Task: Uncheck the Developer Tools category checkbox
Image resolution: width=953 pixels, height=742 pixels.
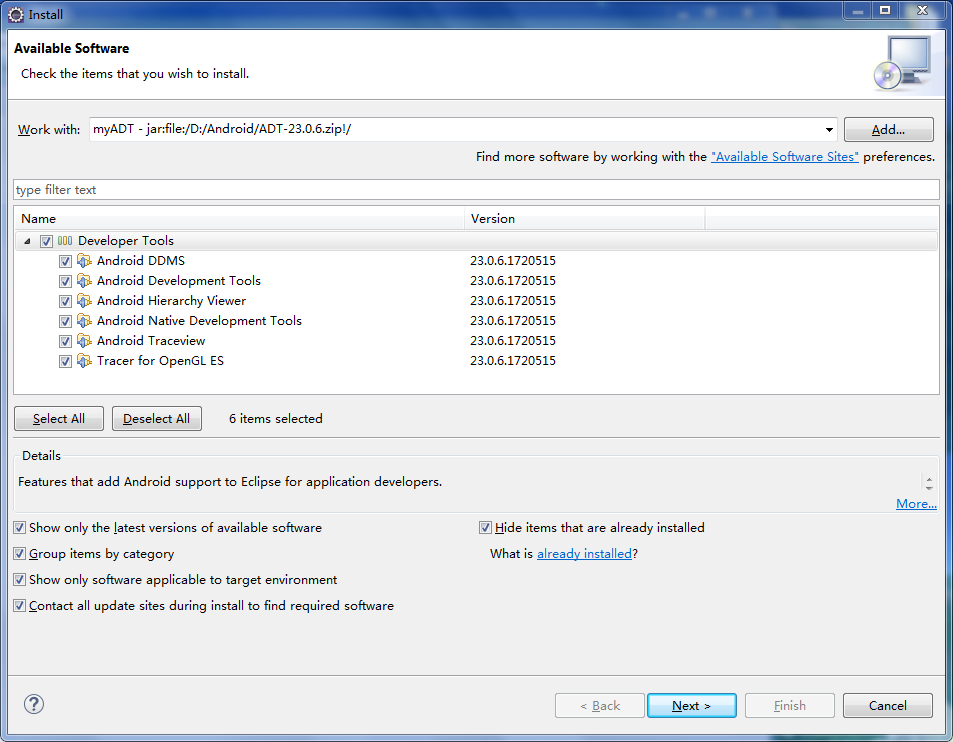Action: (46, 241)
